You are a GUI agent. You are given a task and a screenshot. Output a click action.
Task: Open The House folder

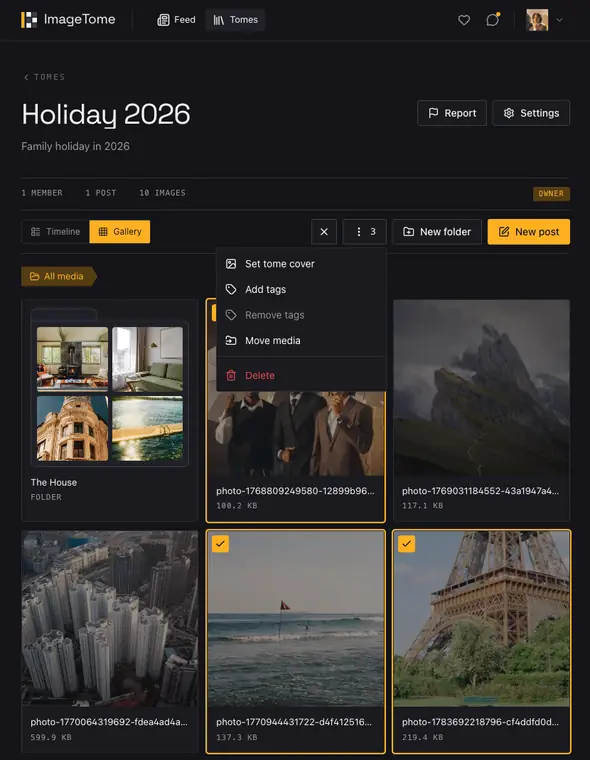pyautogui.click(x=110, y=410)
